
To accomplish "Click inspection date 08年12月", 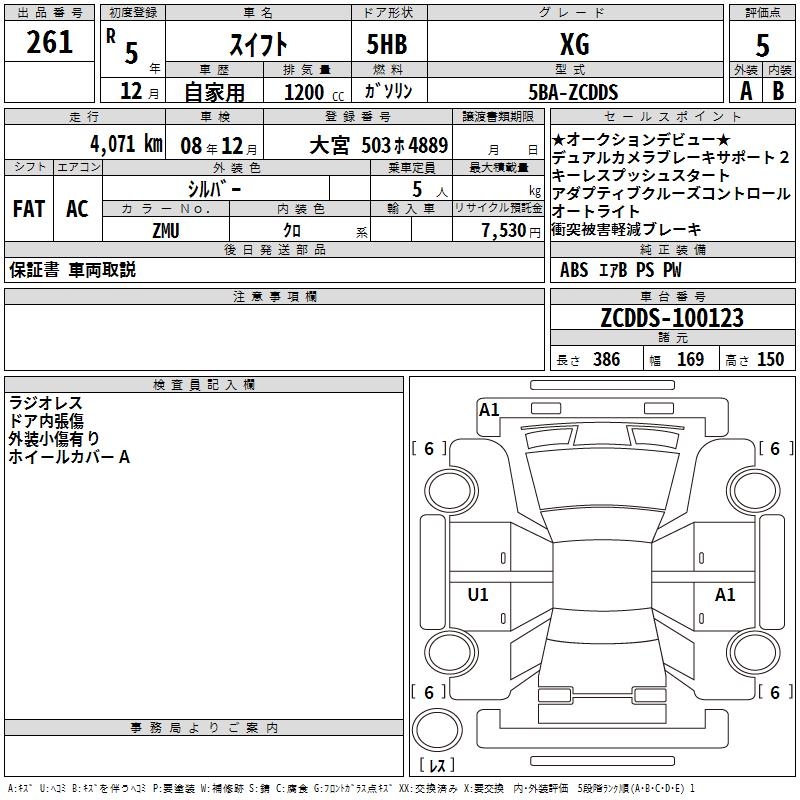I will point(219,146).
